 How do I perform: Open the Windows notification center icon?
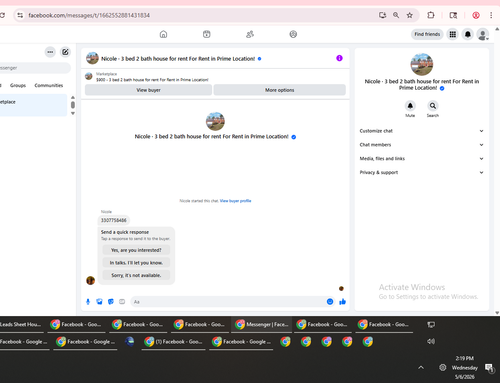click(489, 368)
